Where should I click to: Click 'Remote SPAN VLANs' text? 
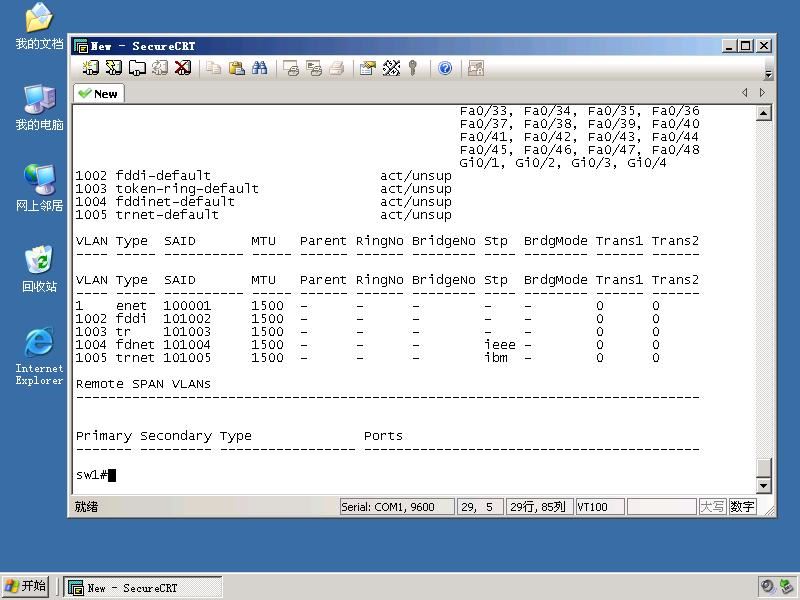pos(143,384)
